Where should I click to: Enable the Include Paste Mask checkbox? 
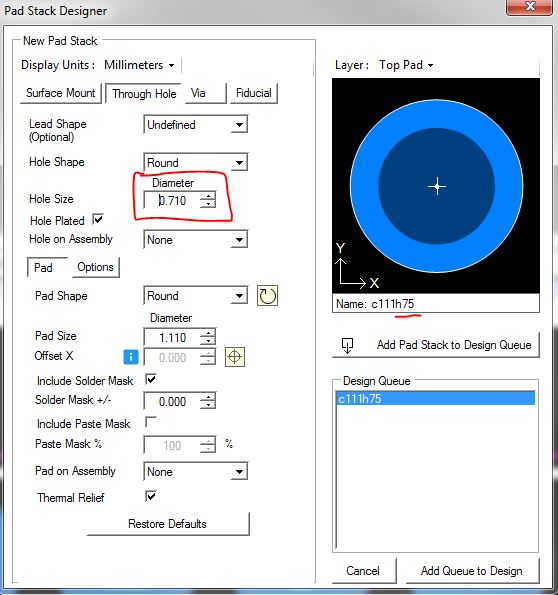click(x=151, y=422)
